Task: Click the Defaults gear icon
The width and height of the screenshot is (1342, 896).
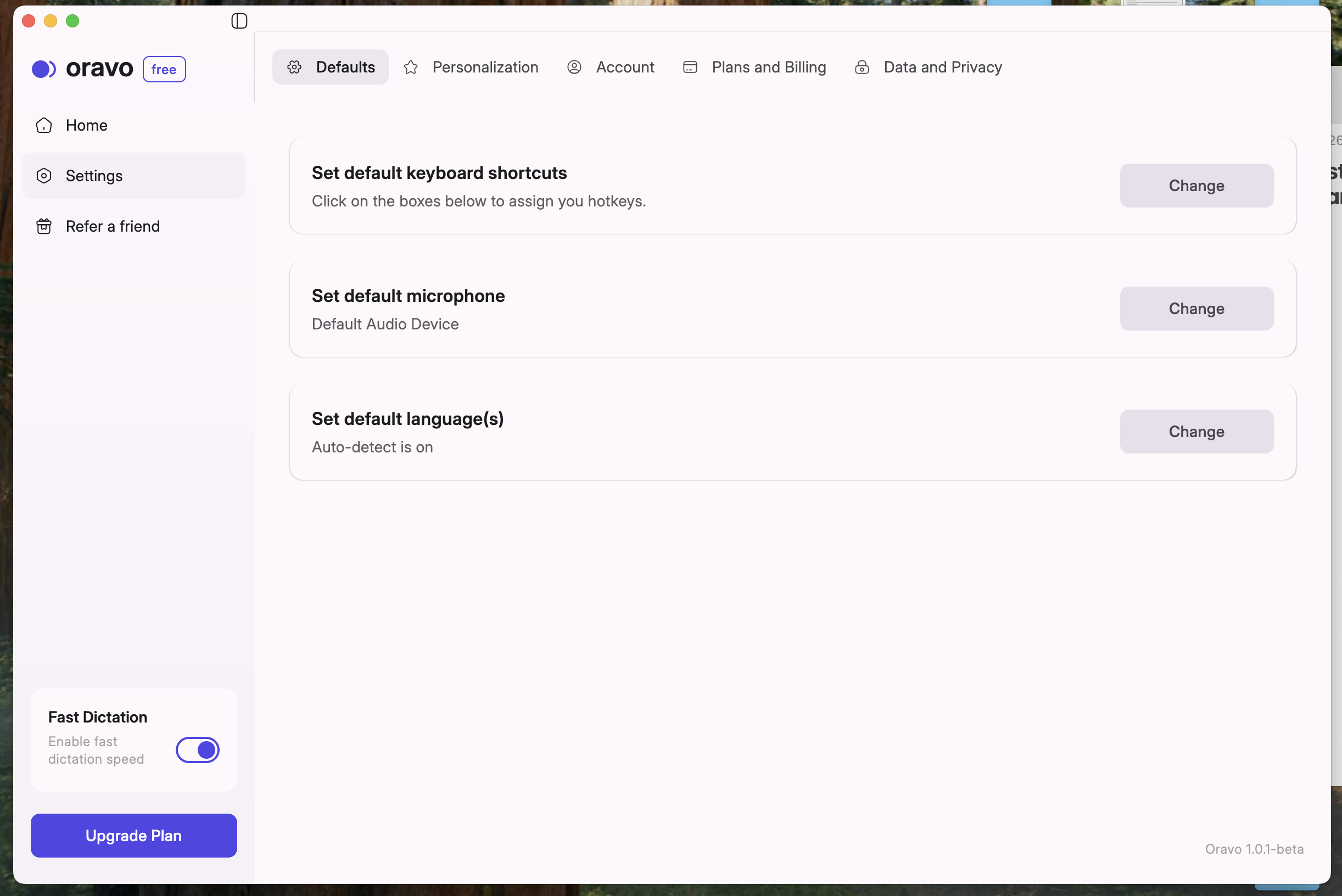Action: pyautogui.click(x=294, y=68)
